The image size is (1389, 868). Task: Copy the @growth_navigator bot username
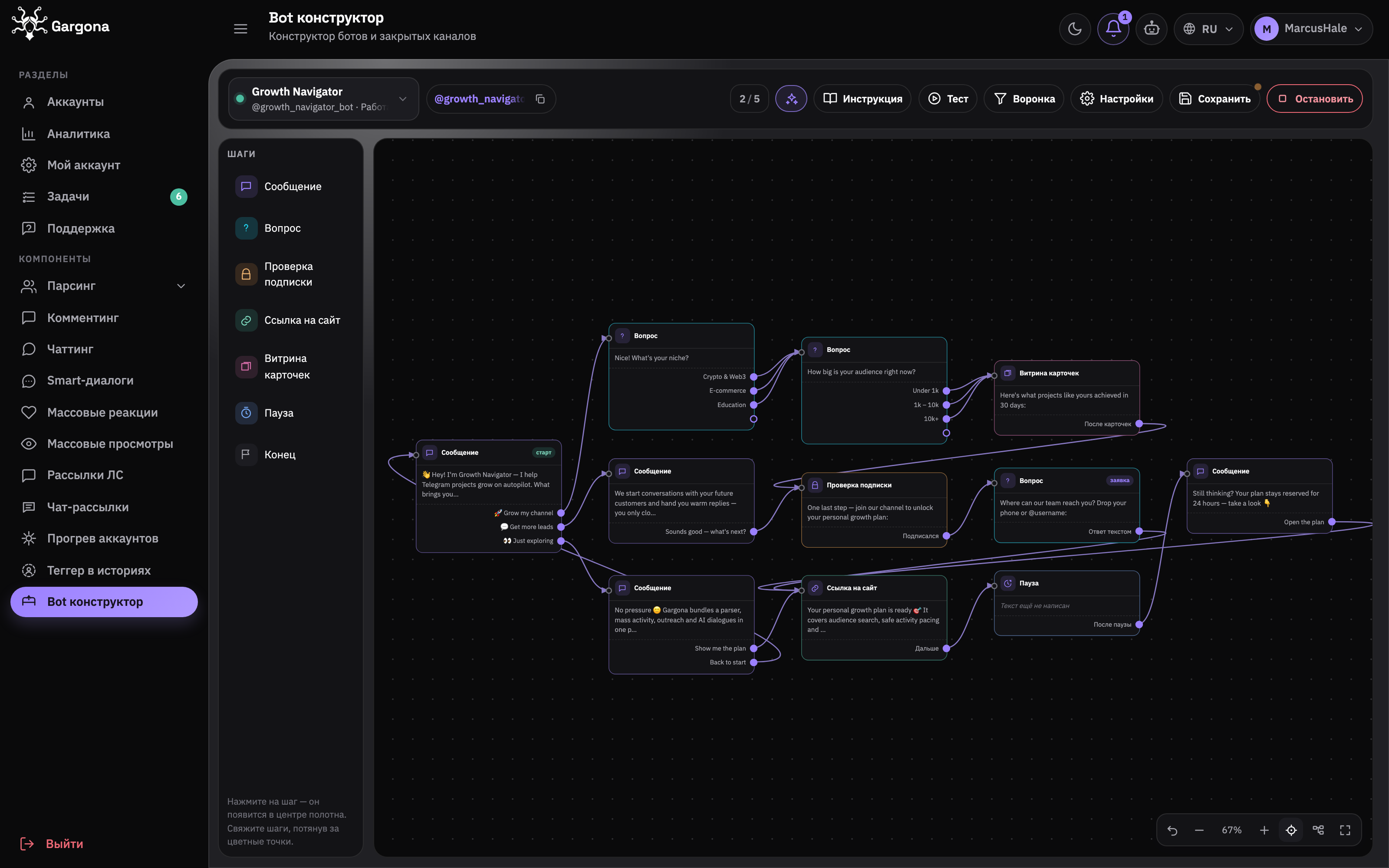pos(540,99)
